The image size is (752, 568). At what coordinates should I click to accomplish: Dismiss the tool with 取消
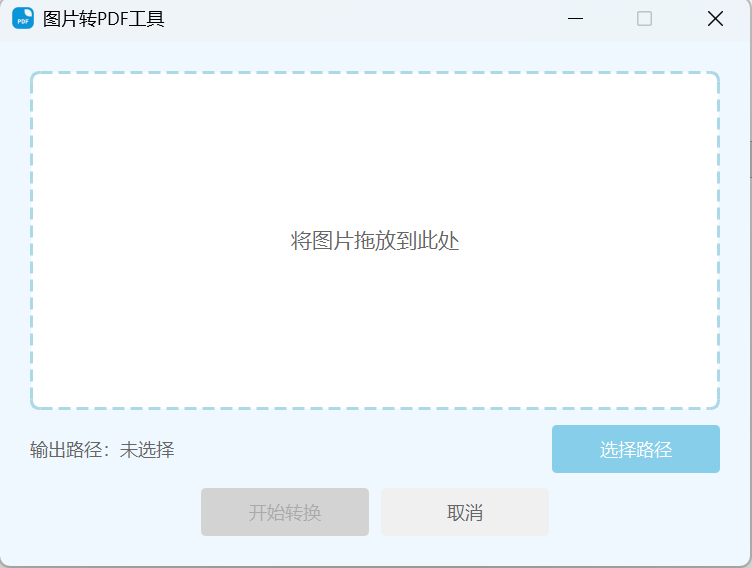pyautogui.click(x=465, y=512)
